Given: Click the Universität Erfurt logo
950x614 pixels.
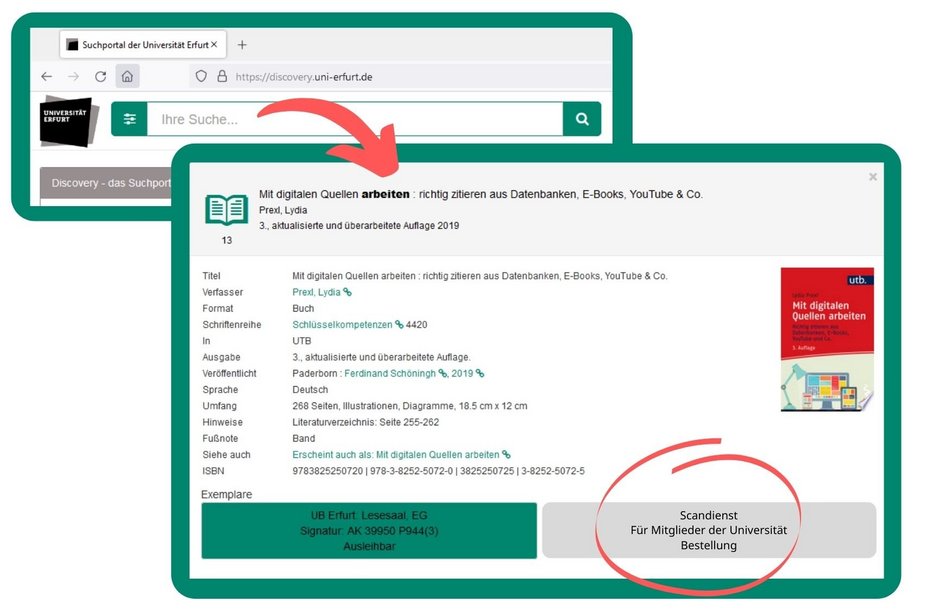Looking at the screenshot, I should [68, 122].
